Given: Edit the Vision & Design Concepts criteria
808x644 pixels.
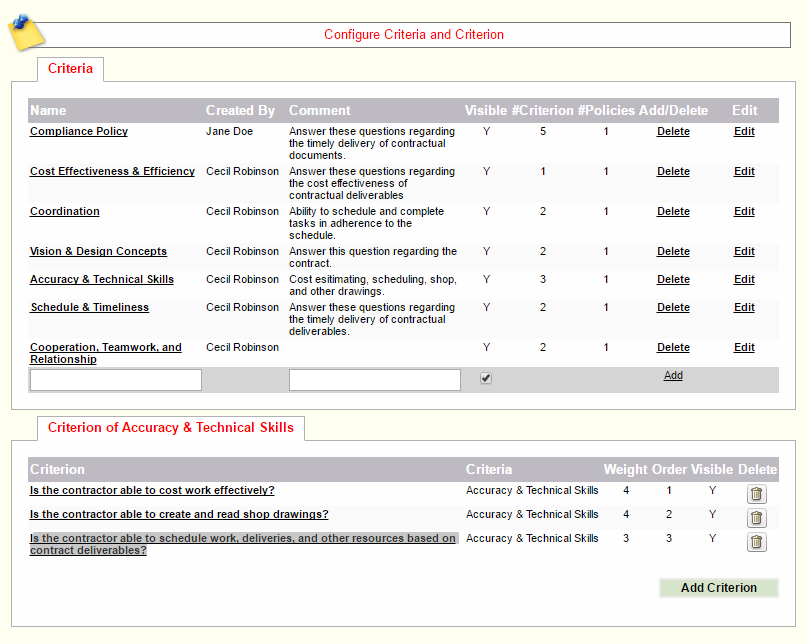Looking at the screenshot, I should pos(744,252).
